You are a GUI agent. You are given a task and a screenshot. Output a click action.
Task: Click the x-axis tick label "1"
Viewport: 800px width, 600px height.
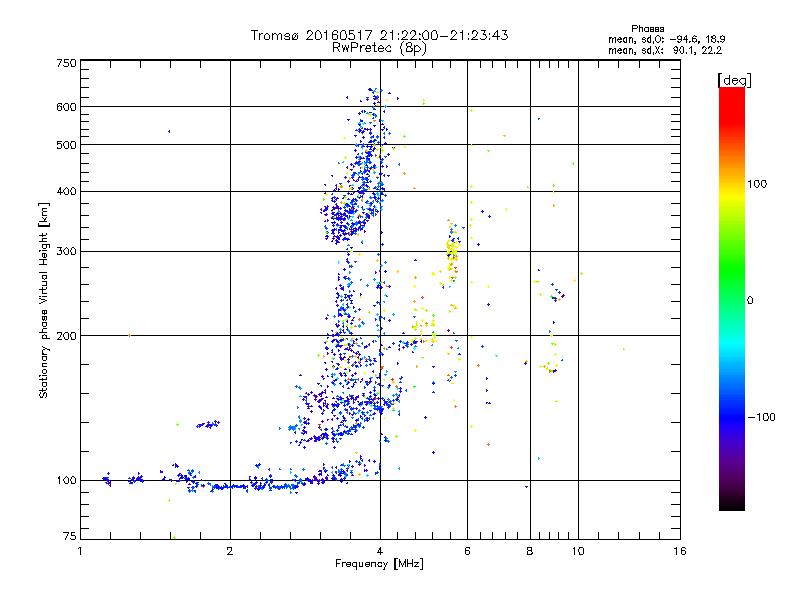coord(80,551)
